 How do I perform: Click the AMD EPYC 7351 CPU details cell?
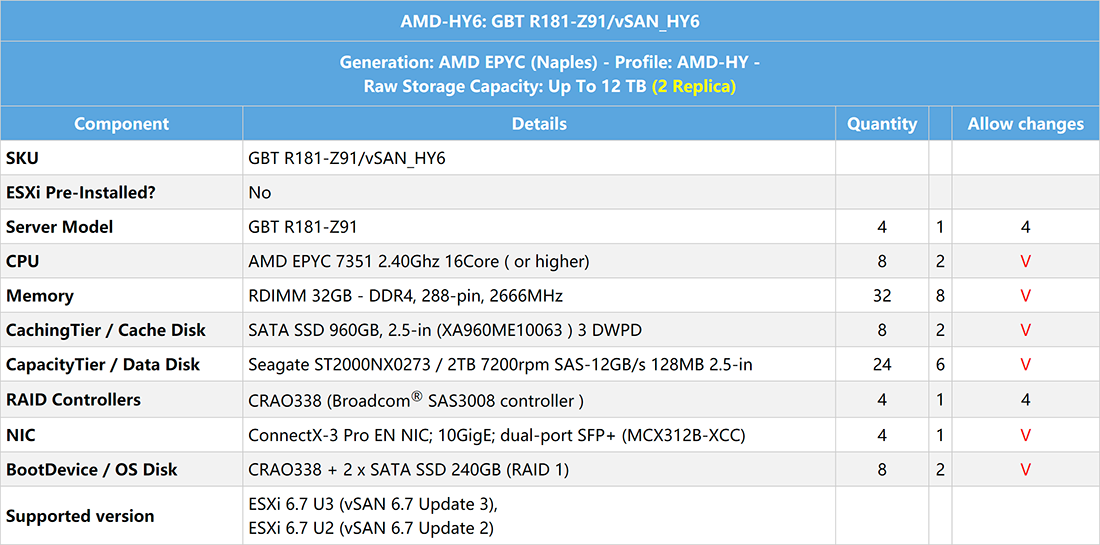pyautogui.click(x=418, y=262)
